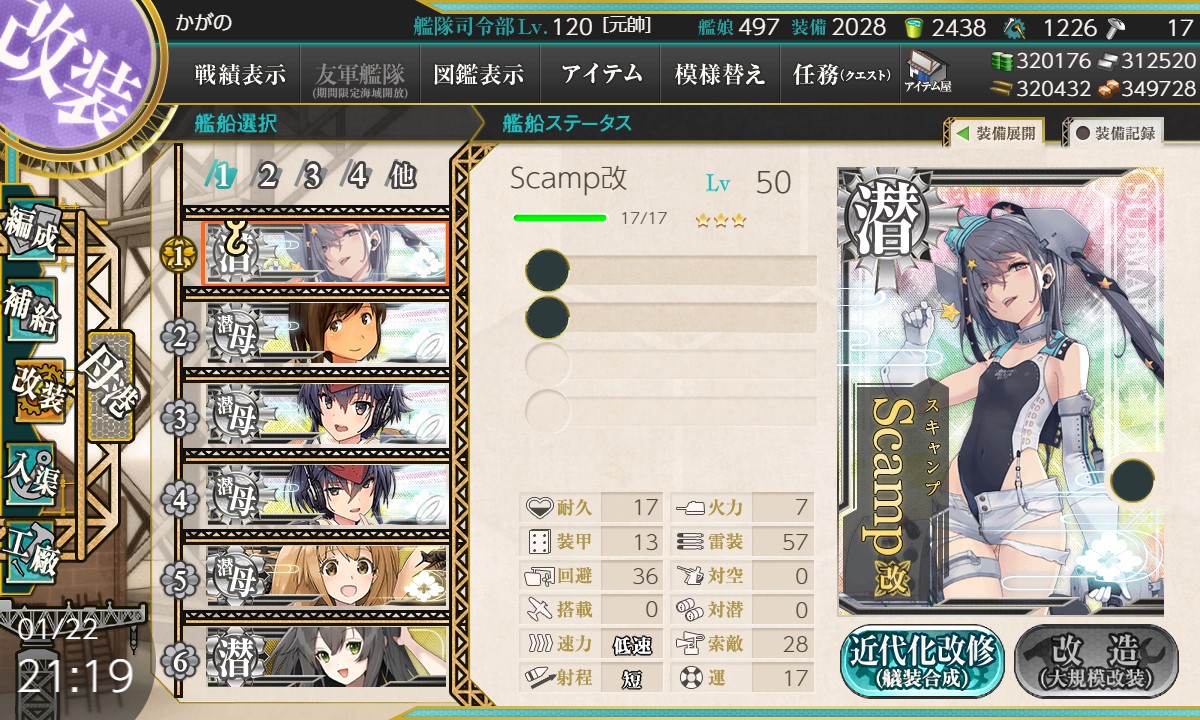Click the 近代化改修 modernization button
1200x720 pixels.
922,661
